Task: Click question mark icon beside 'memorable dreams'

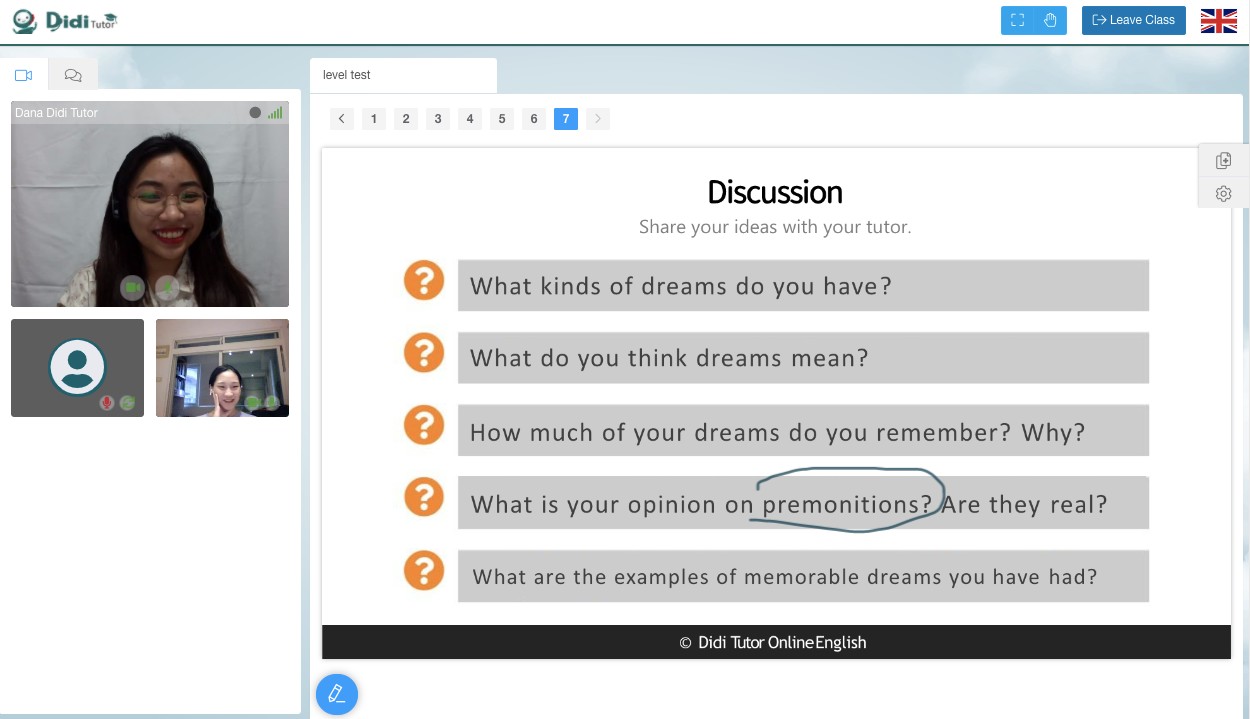Action: tap(424, 570)
